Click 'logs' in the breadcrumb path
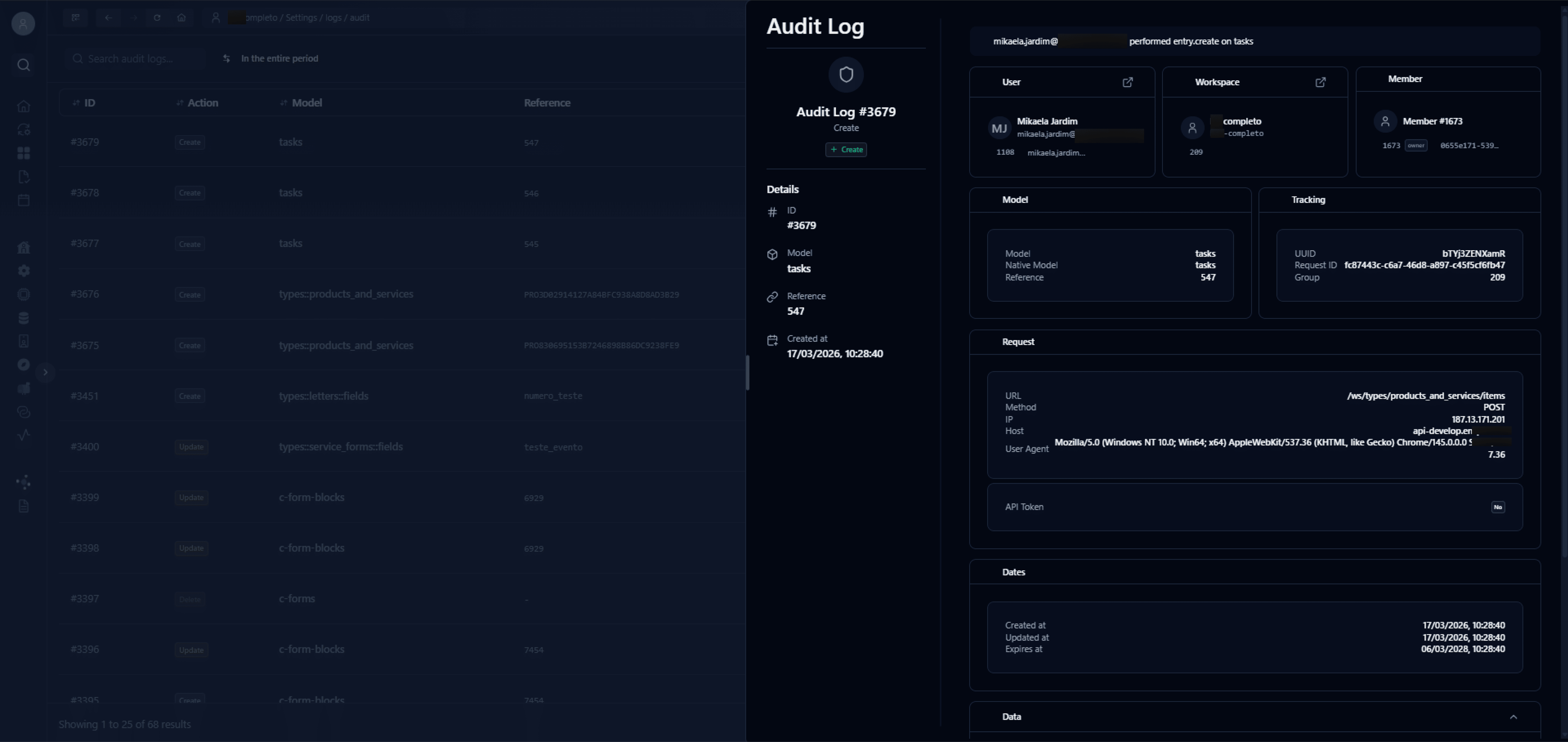This screenshot has height=742, width=1568. pyautogui.click(x=334, y=18)
